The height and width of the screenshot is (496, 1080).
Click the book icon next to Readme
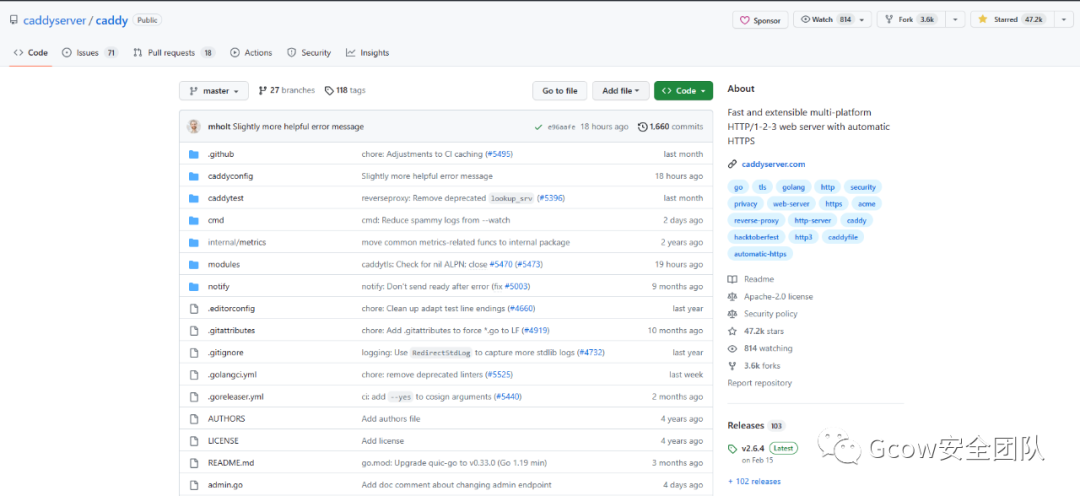click(x=732, y=279)
